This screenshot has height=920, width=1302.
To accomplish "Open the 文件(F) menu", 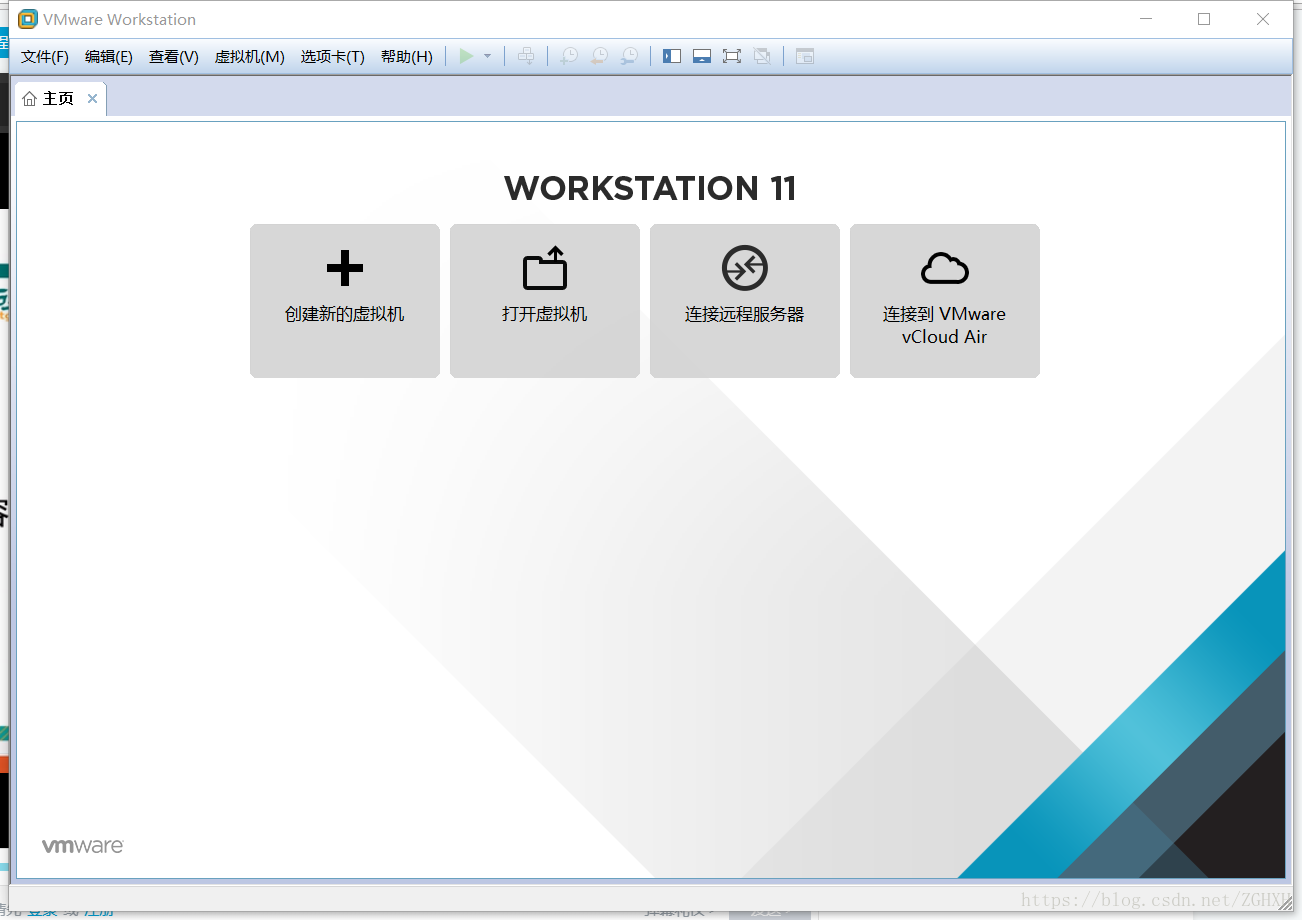I will [45, 57].
